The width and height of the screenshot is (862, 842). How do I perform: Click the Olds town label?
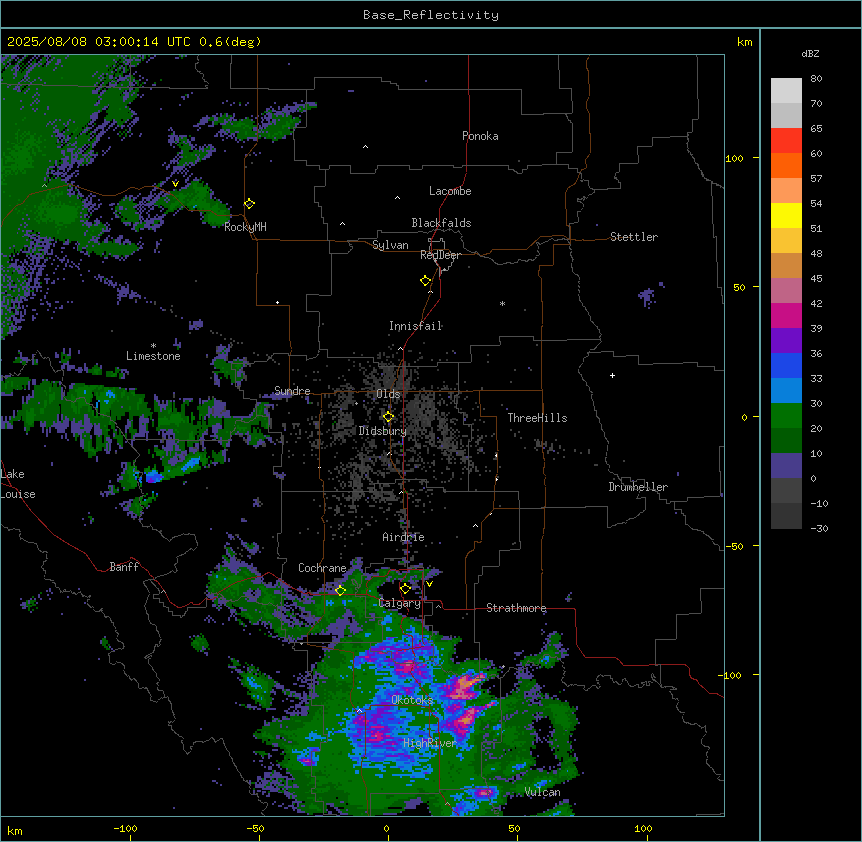point(388,394)
